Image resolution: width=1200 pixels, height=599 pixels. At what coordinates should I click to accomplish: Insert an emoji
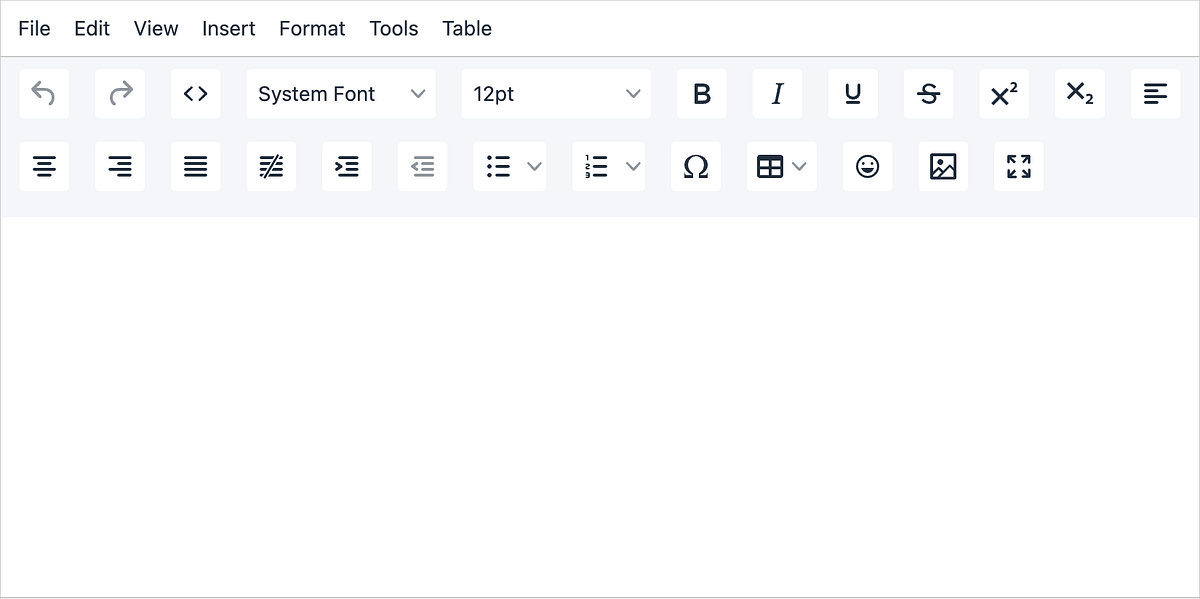click(867, 166)
